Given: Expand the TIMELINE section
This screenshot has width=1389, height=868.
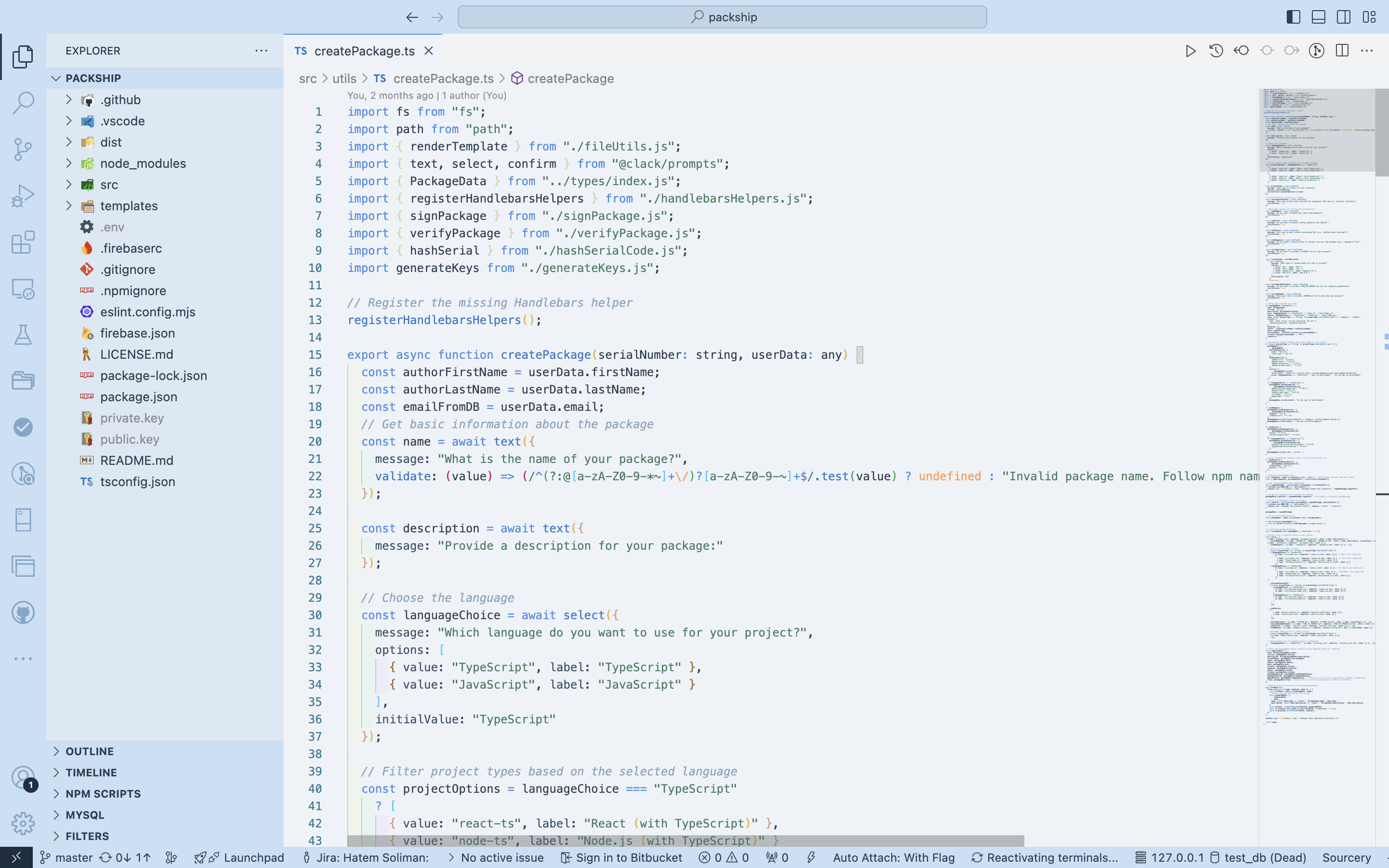Looking at the screenshot, I should [x=165, y=773].
